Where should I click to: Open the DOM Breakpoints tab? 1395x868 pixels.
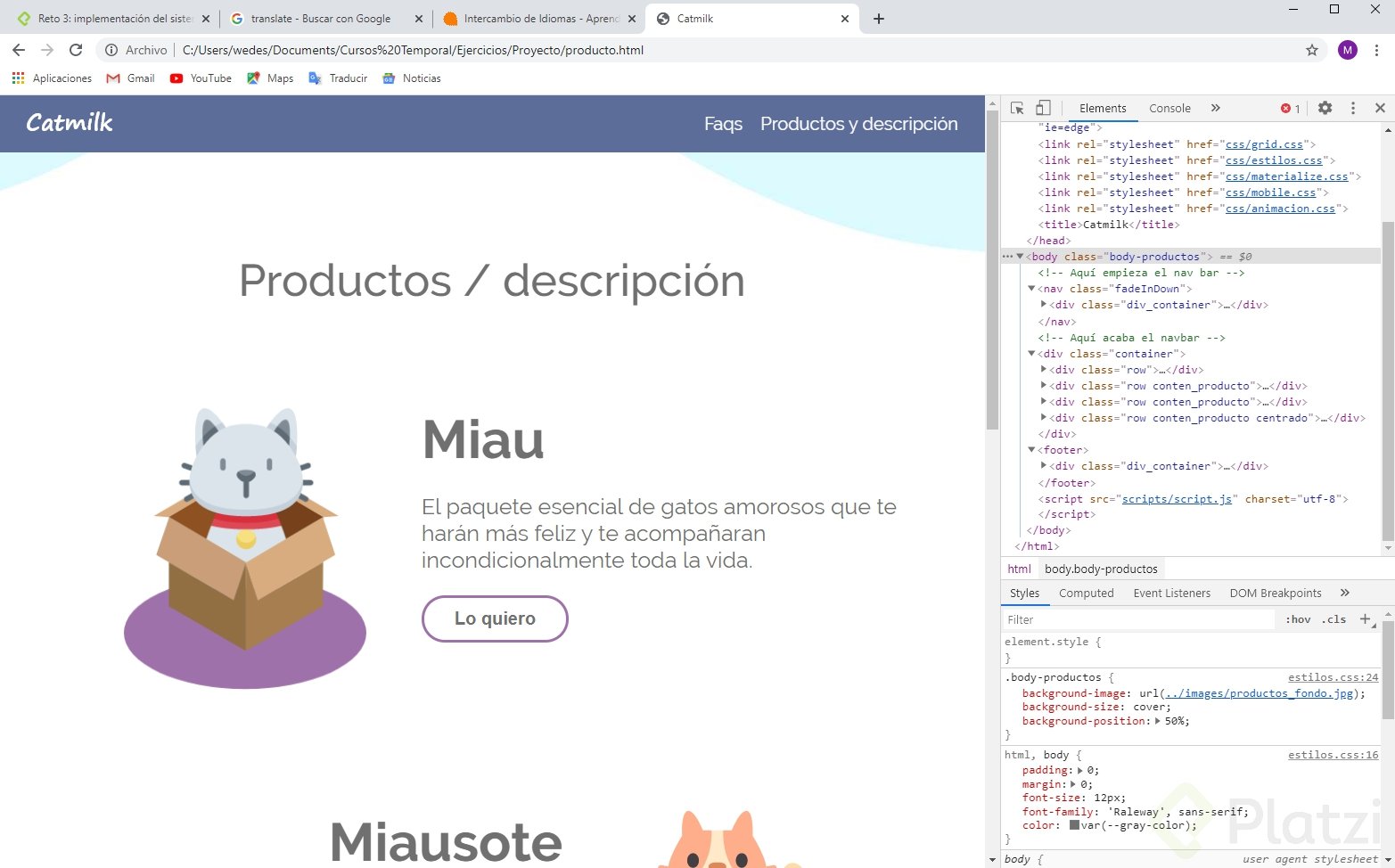pos(1276,594)
